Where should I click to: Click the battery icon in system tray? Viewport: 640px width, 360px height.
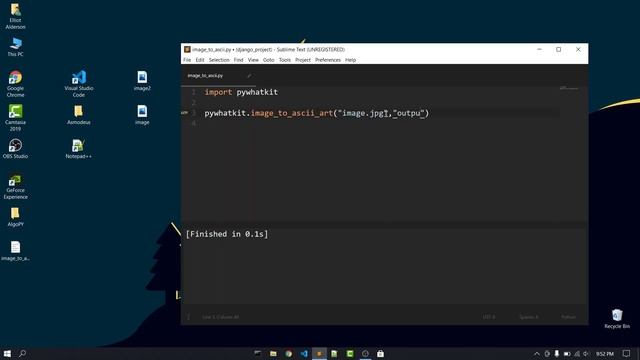(x=567, y=353)
